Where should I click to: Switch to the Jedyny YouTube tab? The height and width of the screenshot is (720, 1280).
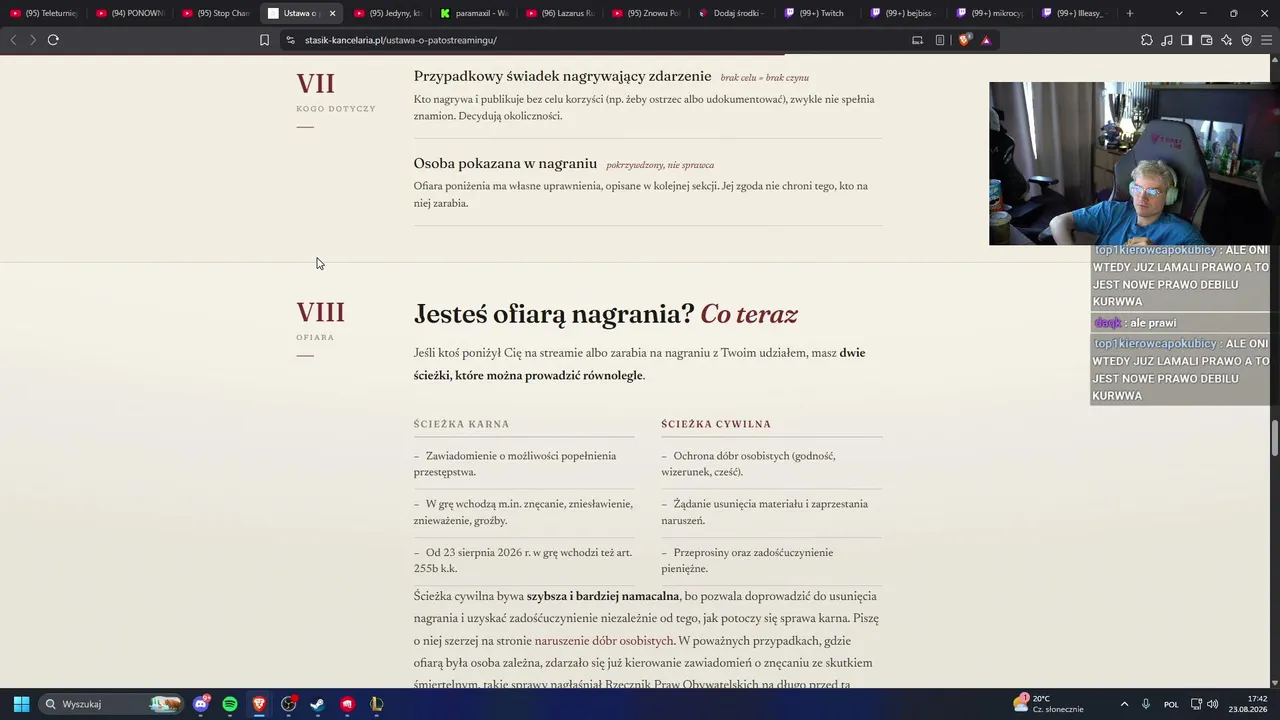point(387,13)
